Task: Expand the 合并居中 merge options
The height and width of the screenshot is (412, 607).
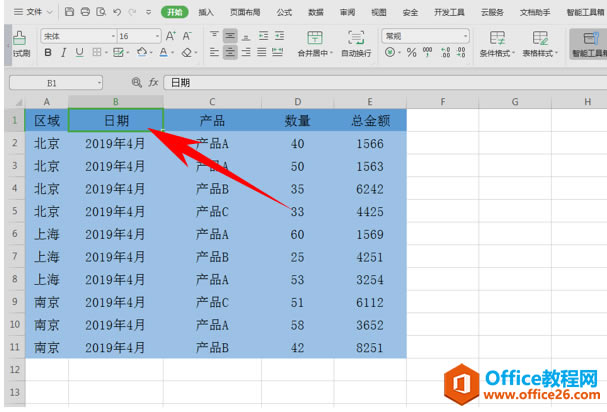Action: click(332, 53)
